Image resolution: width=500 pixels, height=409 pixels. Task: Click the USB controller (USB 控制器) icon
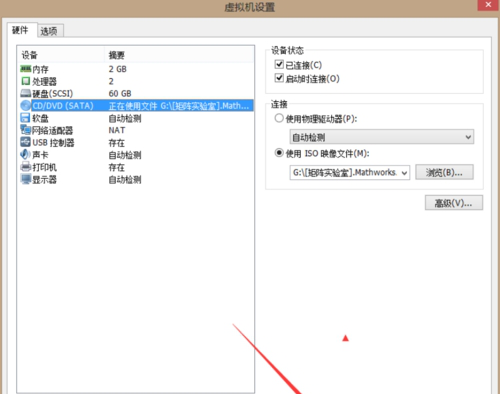click(x=25, y=142)
